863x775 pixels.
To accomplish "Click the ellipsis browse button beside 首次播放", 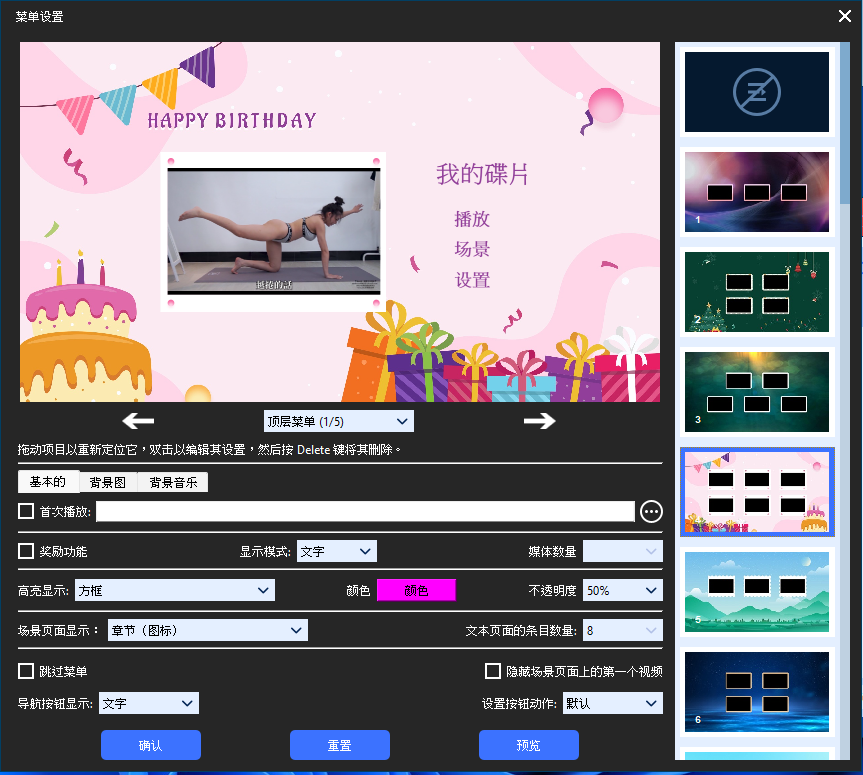I will 651,512.
